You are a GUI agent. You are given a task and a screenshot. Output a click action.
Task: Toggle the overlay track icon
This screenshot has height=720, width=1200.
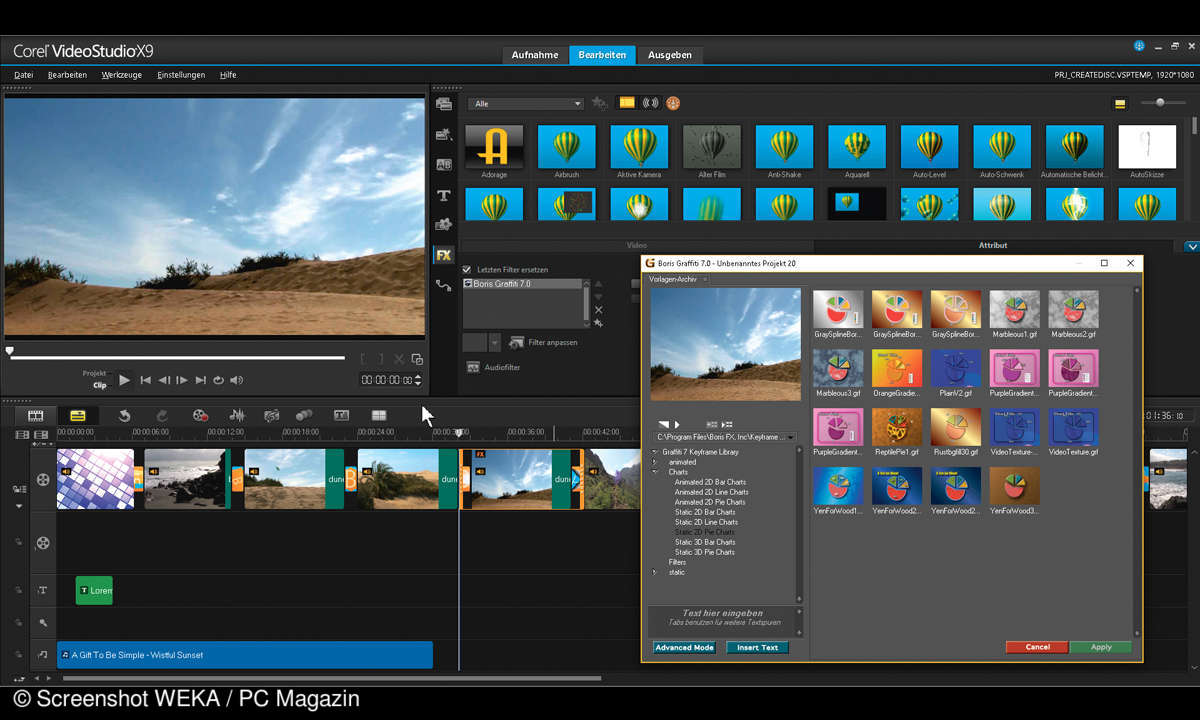43,543
